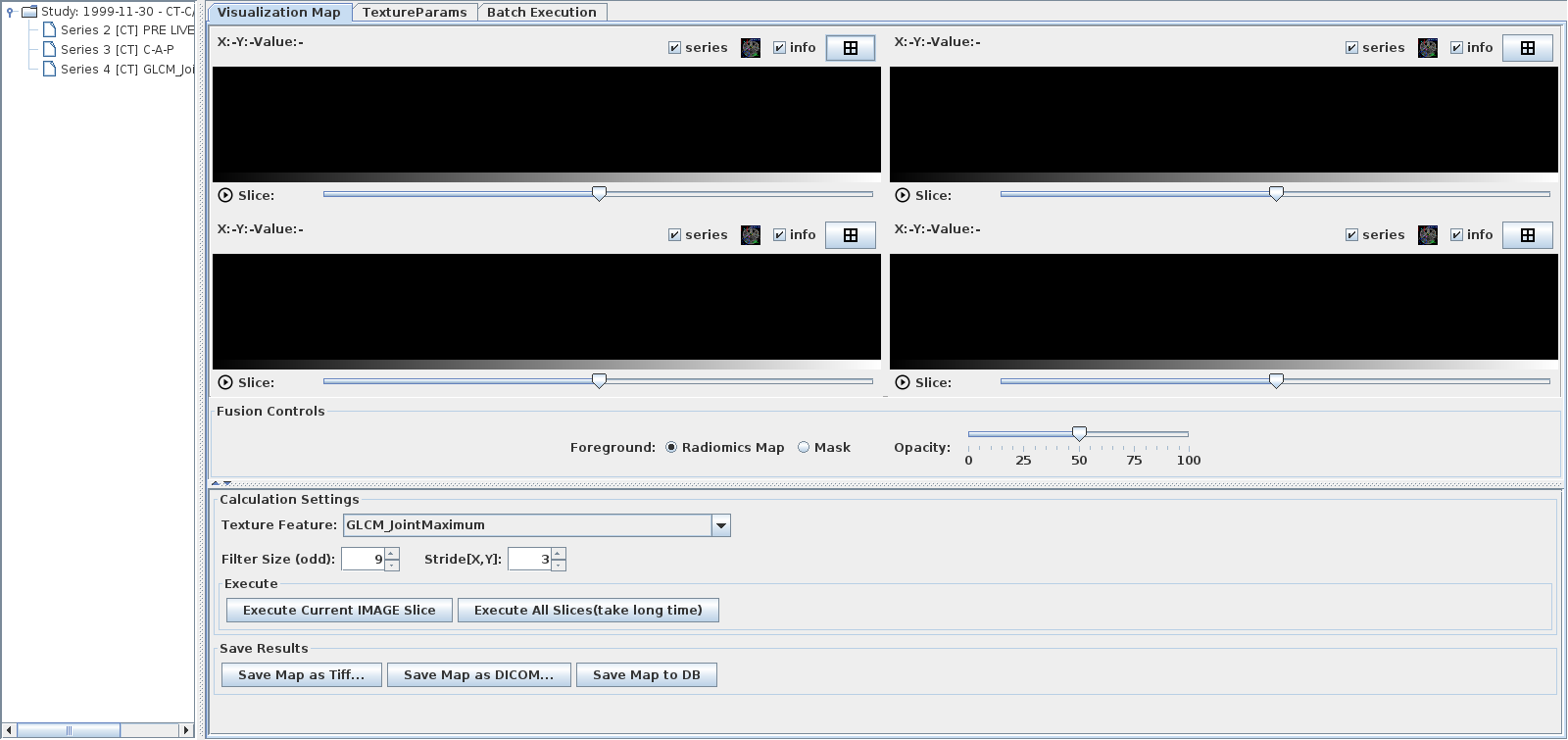Play slices in the top-left viewer
The image size is (1568, 740).
coord(225,195)
